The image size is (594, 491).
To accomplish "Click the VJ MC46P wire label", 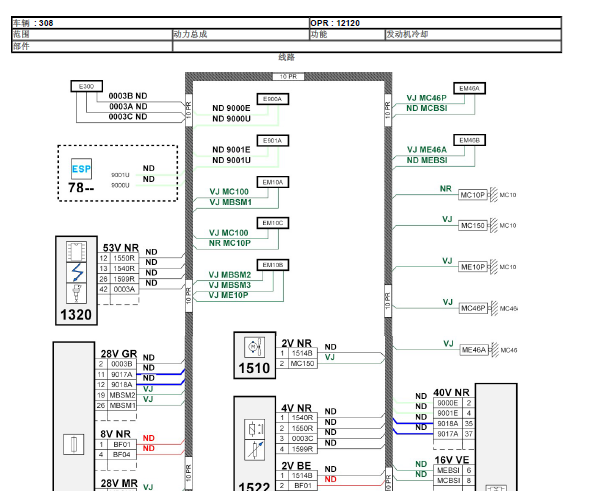I will (427, 98).
